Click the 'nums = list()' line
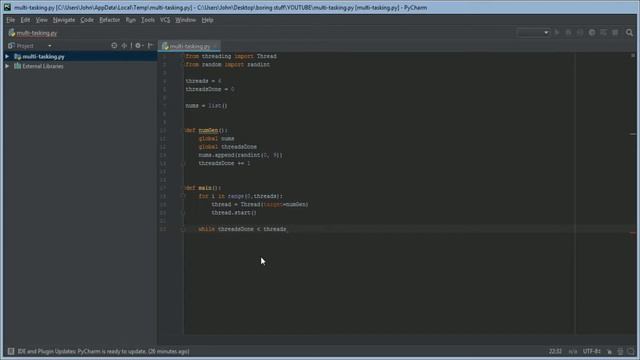Image resolution: width=640 pixels, height=360 pixels. pyautogui.click(x=206, y=106)
